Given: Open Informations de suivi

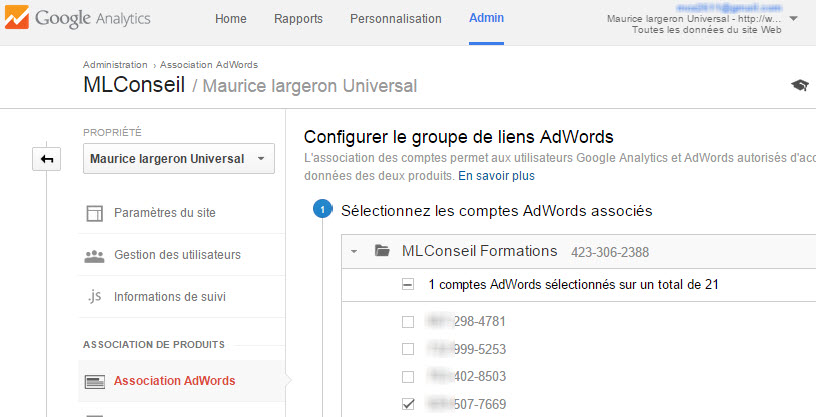Looking at the screenshot, I should pos(170,297).
